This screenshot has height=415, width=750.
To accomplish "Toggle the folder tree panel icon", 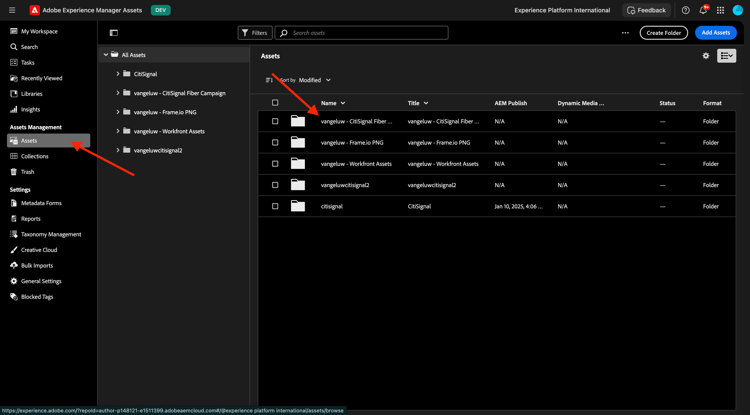I will coord(113,33).
